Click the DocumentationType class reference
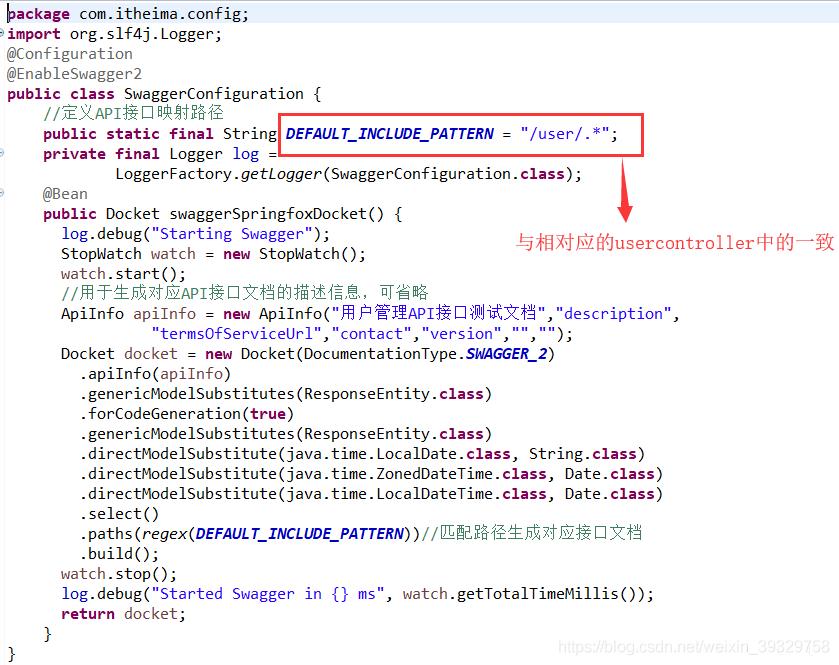Viewport: 839px width, 665px height. click(x=380, y=354)
